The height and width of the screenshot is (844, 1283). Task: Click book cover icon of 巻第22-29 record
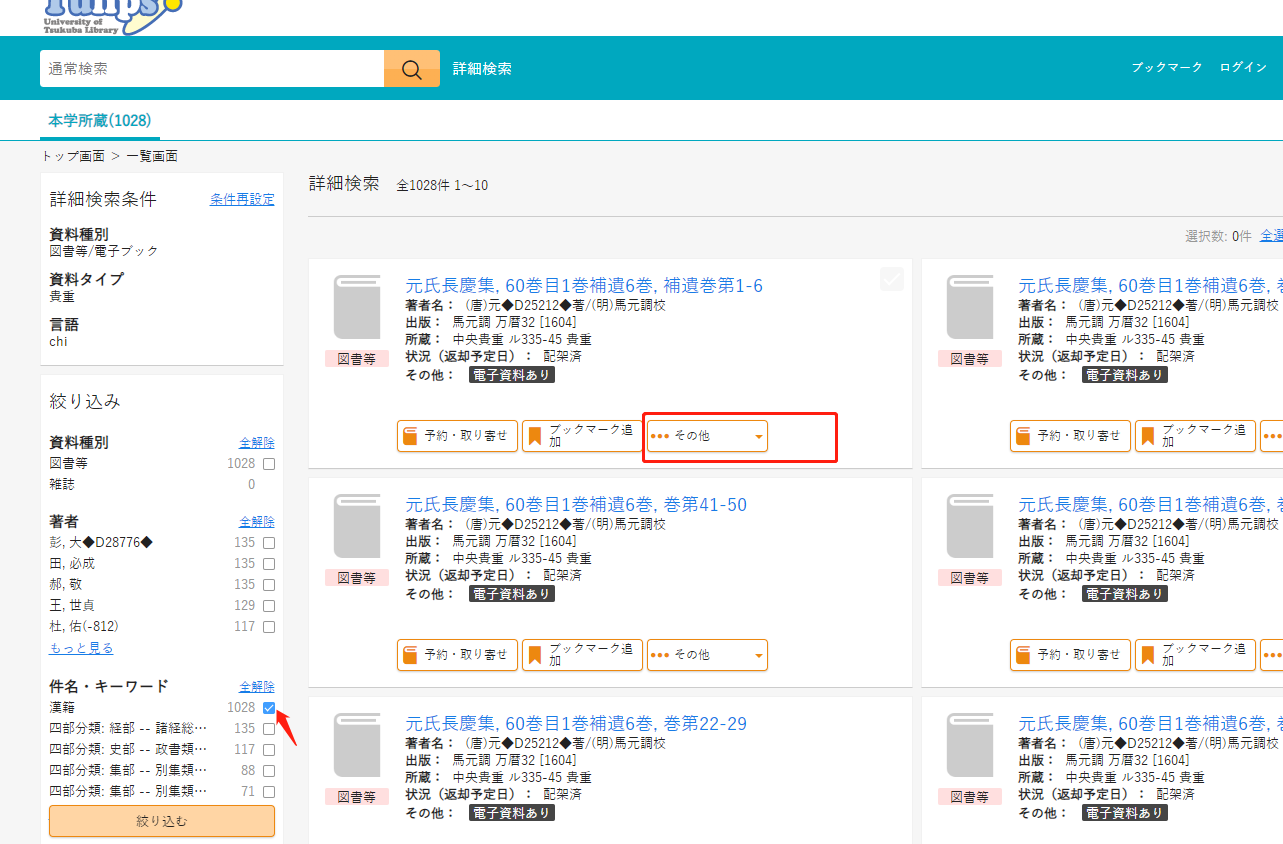pos(357,745)
